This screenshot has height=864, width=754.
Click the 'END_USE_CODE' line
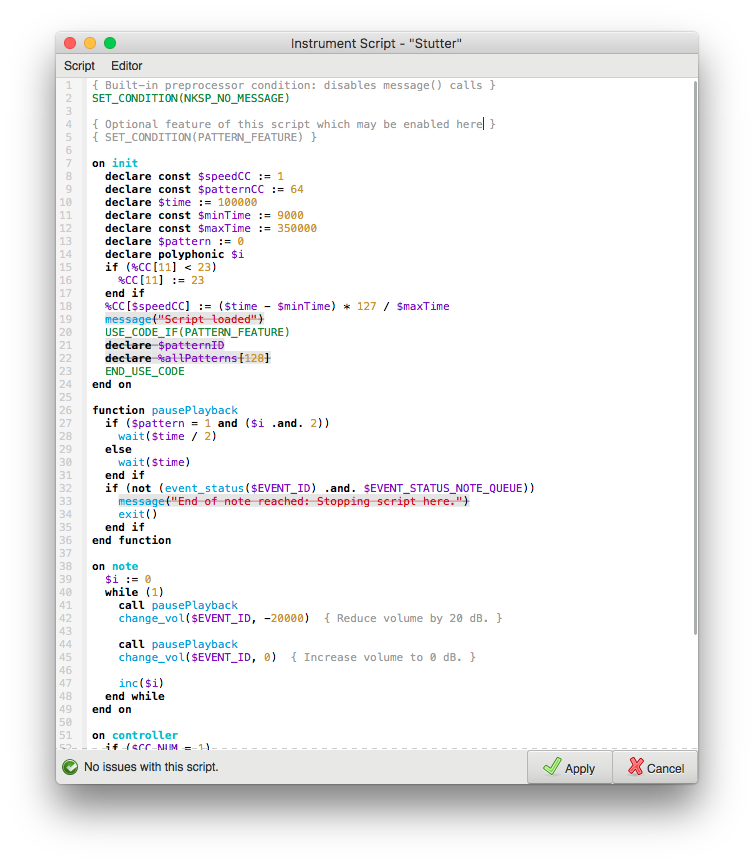pos(145,371)
